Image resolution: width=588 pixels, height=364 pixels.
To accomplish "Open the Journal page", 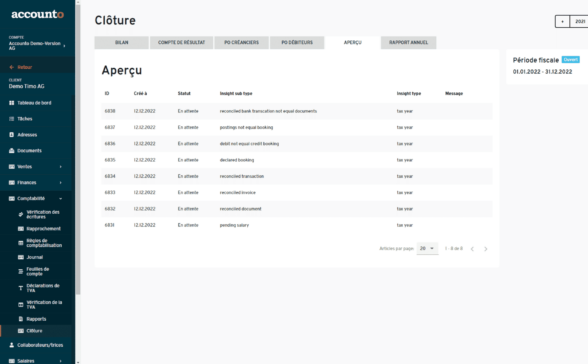I will pos(34,257).
